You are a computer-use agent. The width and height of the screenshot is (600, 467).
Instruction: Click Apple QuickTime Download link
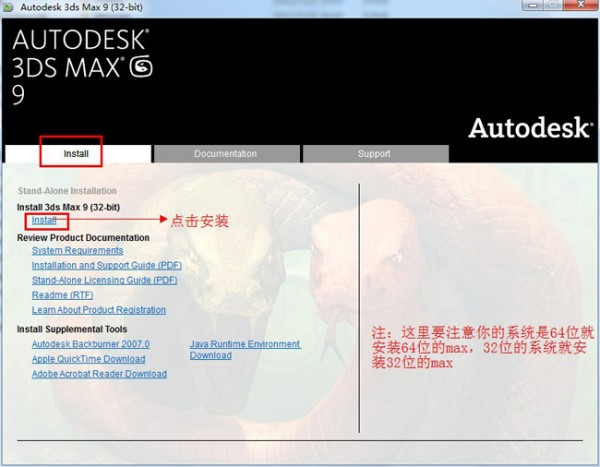pyautogui.click(x=88, y=359)
